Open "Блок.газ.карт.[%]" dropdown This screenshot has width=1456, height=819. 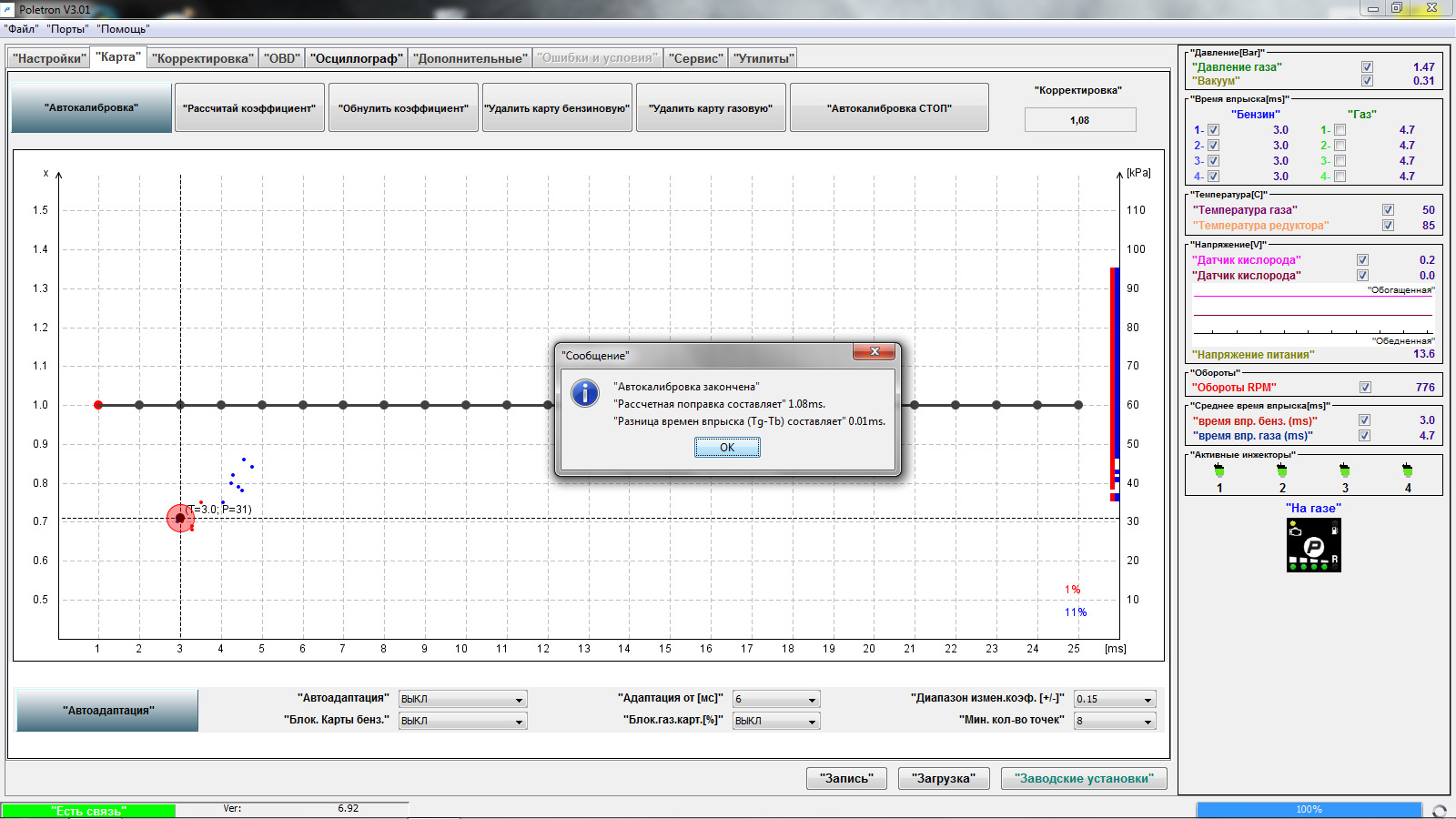(776, 721)
